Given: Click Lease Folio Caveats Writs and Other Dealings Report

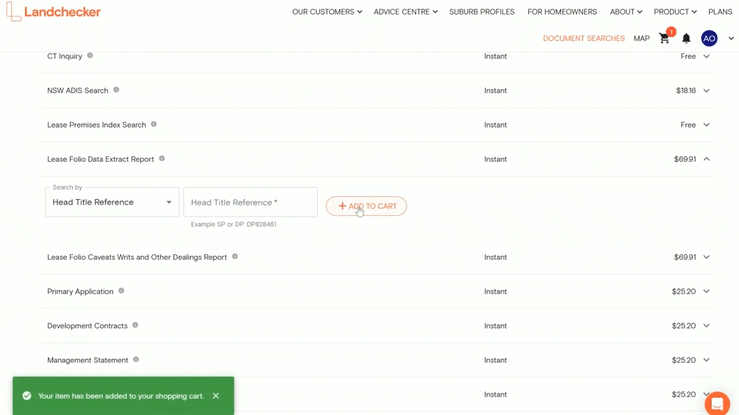Looking at the screenshot, I should [137, 257].
